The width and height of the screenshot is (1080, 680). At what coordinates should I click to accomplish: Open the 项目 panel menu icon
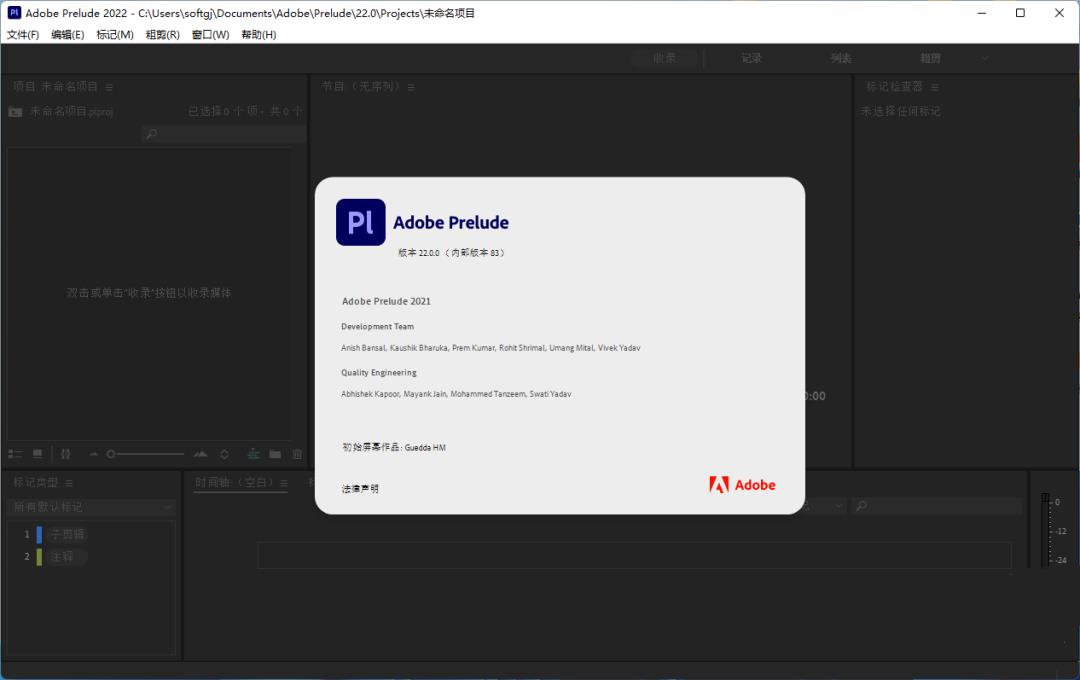110,87
